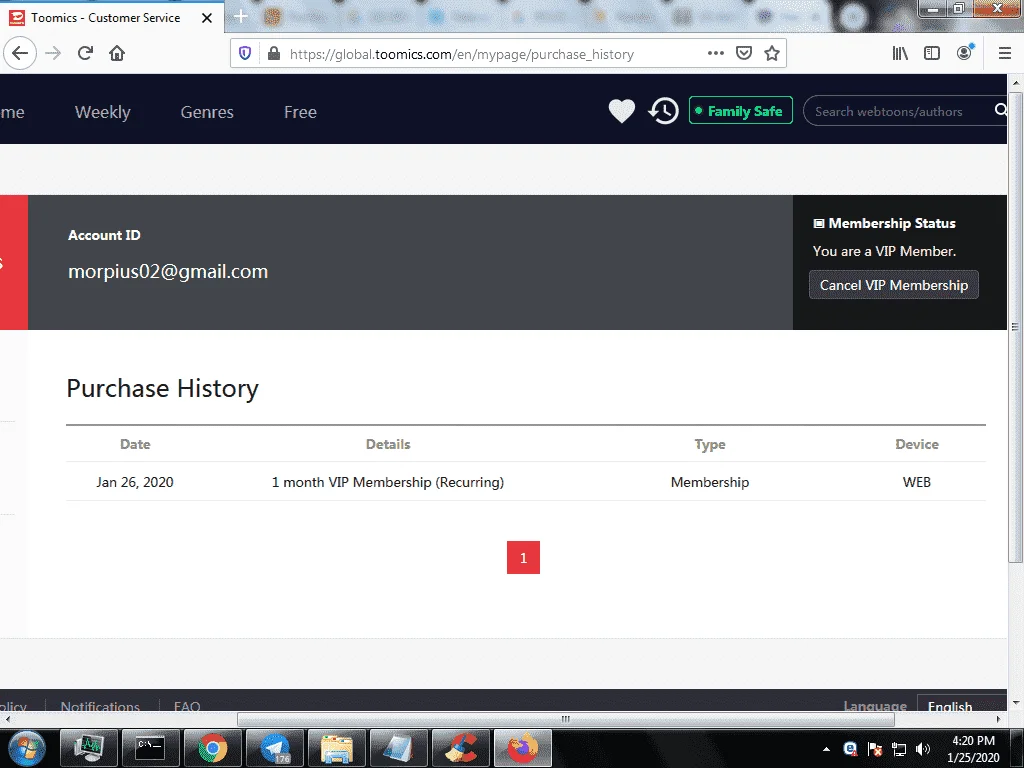Click the vertical scrollbar thumb
The image size is (1024, 768).
point(1016,327)
